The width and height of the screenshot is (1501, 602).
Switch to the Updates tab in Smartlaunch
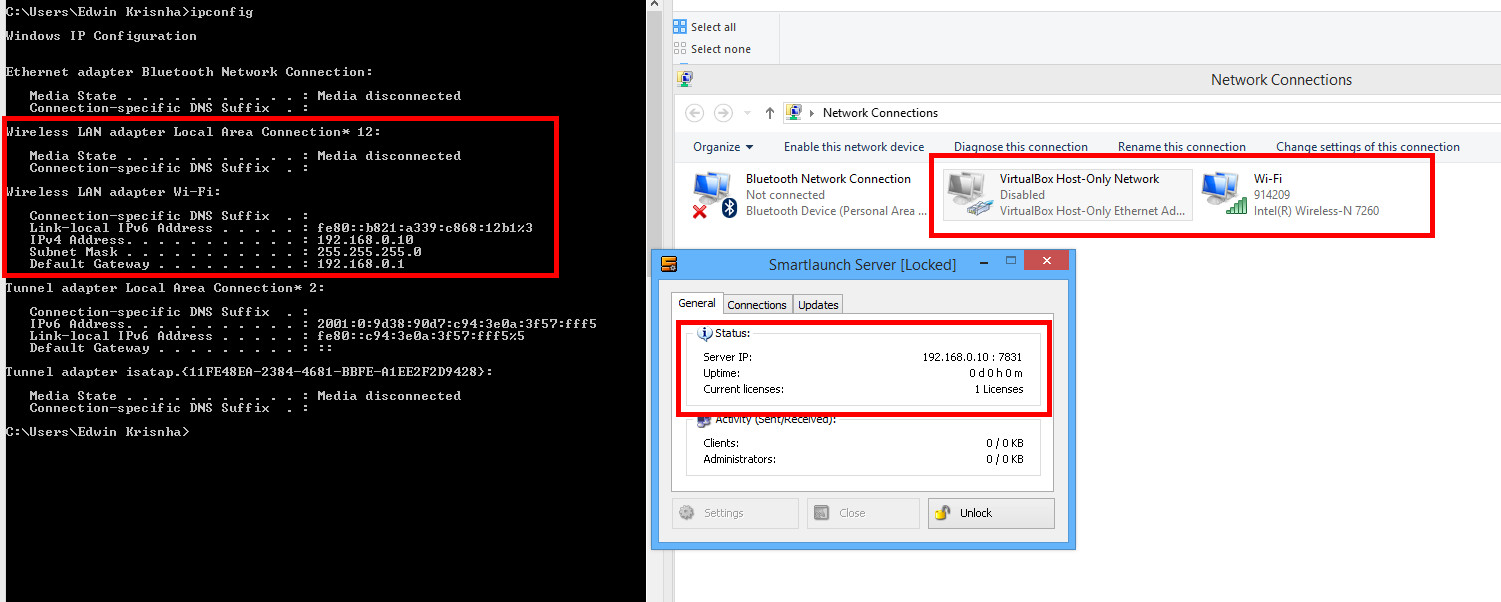[818, 305]
